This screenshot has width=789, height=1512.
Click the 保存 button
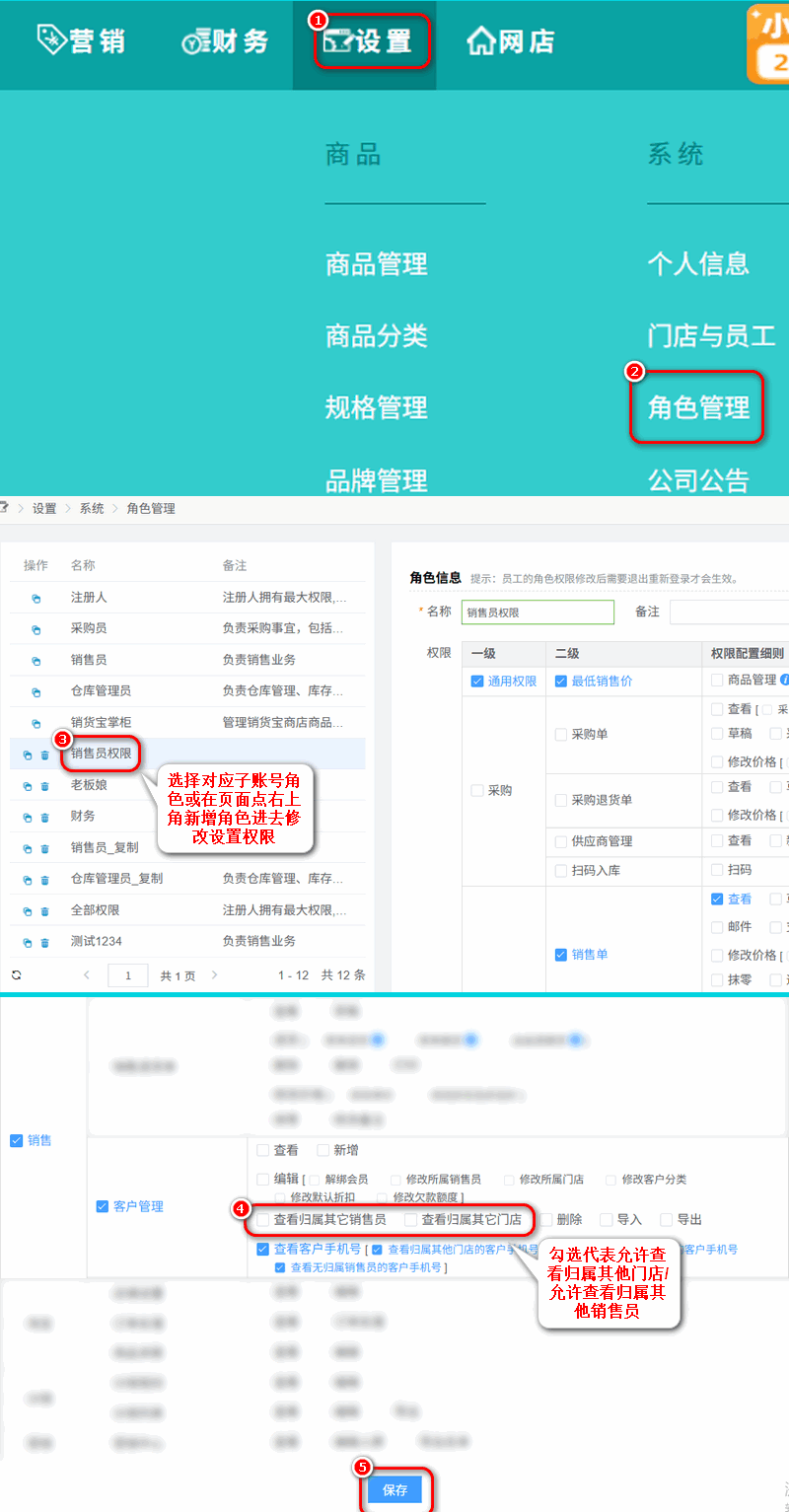coord(394,1490)
